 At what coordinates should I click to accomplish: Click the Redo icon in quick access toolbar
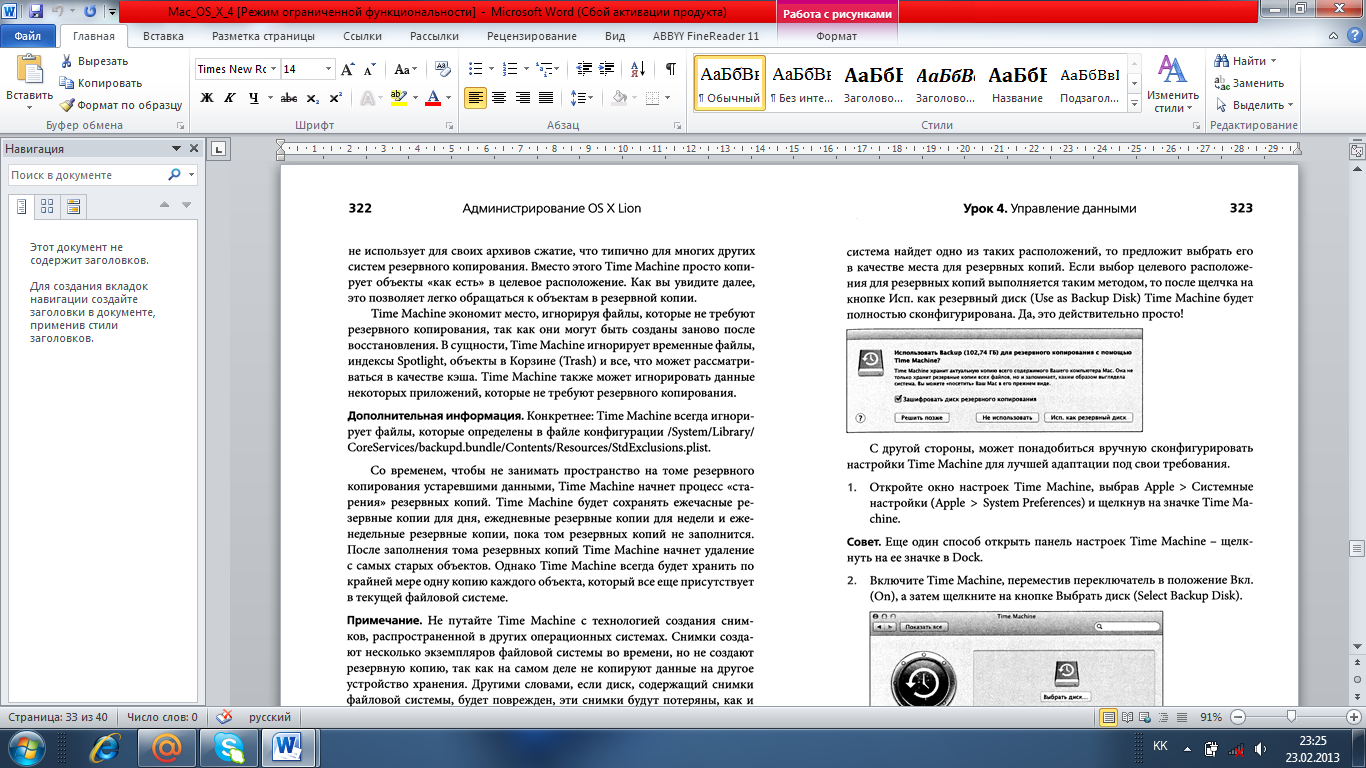pyautogui.click(x=91, y=13)
